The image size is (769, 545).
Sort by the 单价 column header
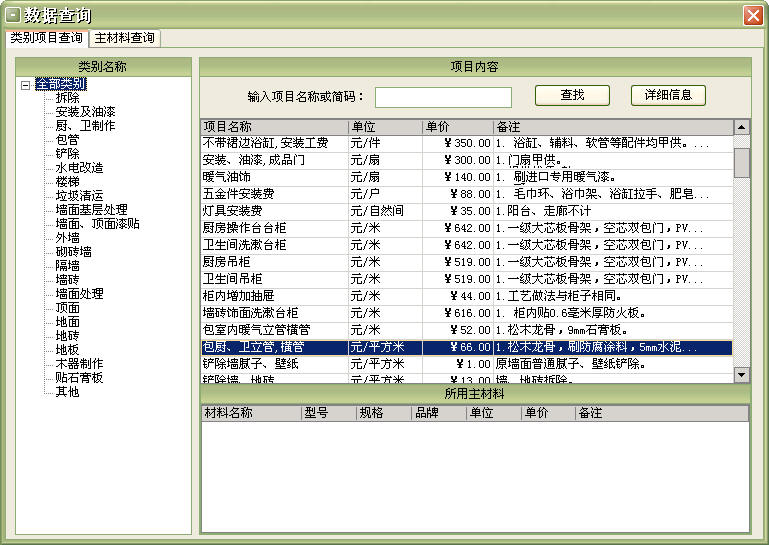(458, 127)
